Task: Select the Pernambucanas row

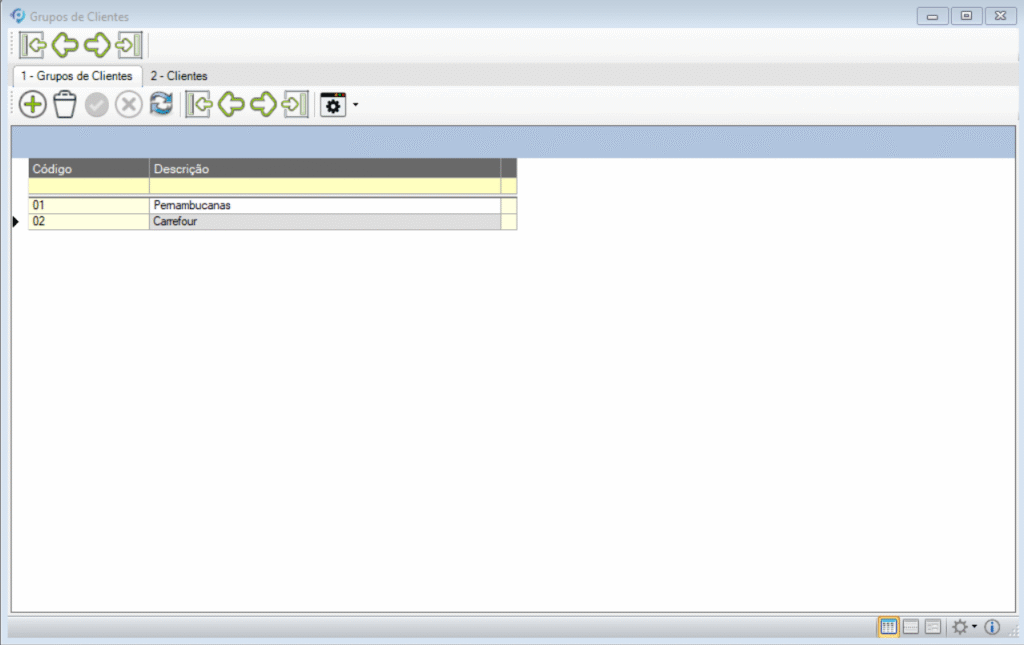Action: tap(324, 205)
